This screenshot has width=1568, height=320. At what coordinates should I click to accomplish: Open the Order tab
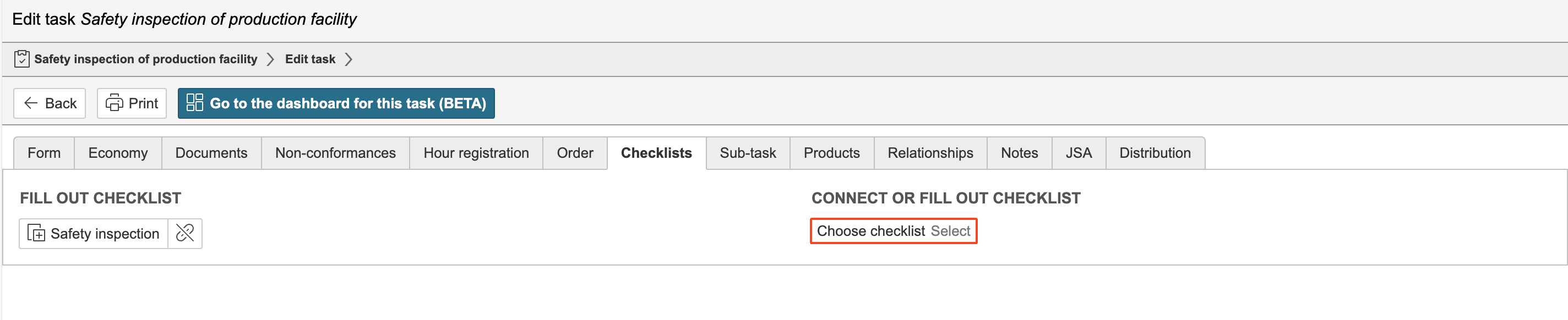(x=575, y=153)
